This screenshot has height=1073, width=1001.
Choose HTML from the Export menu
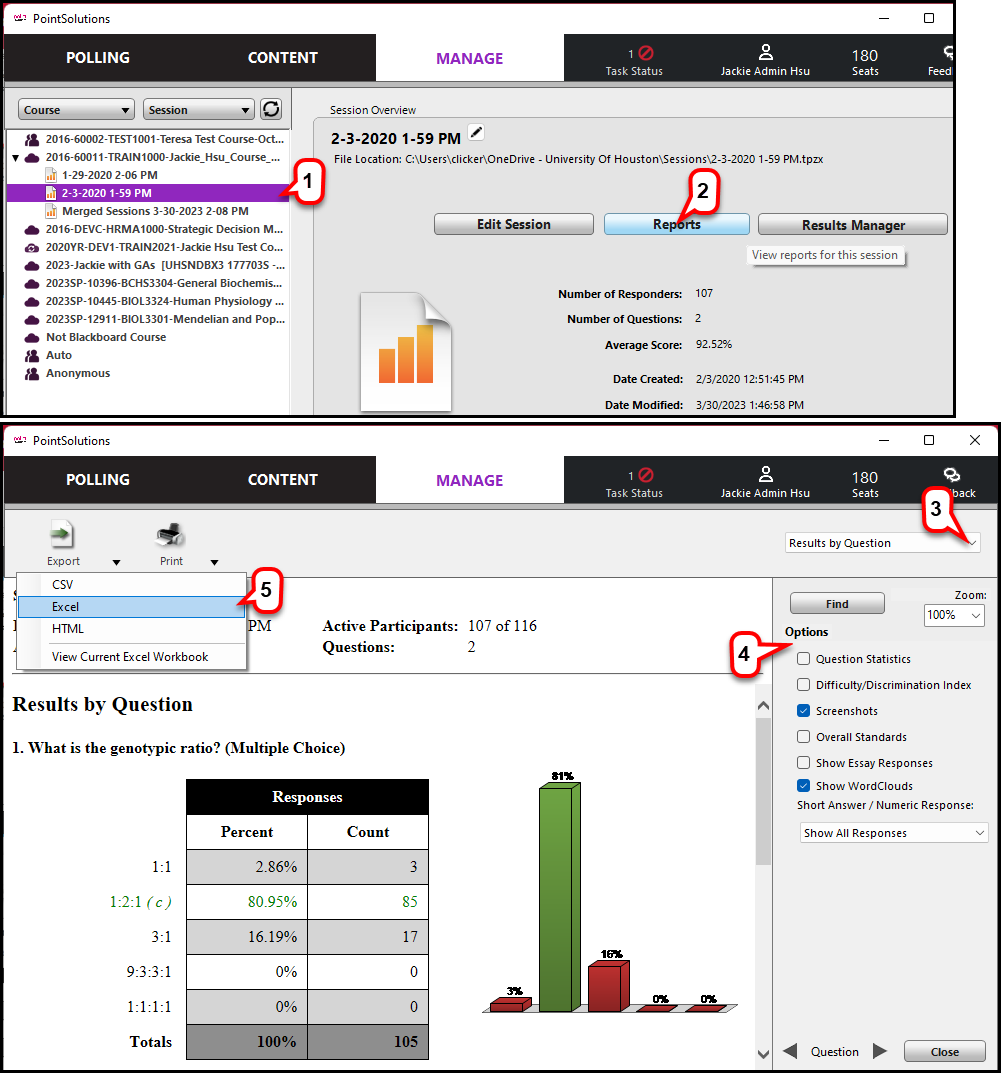(131, 629)
